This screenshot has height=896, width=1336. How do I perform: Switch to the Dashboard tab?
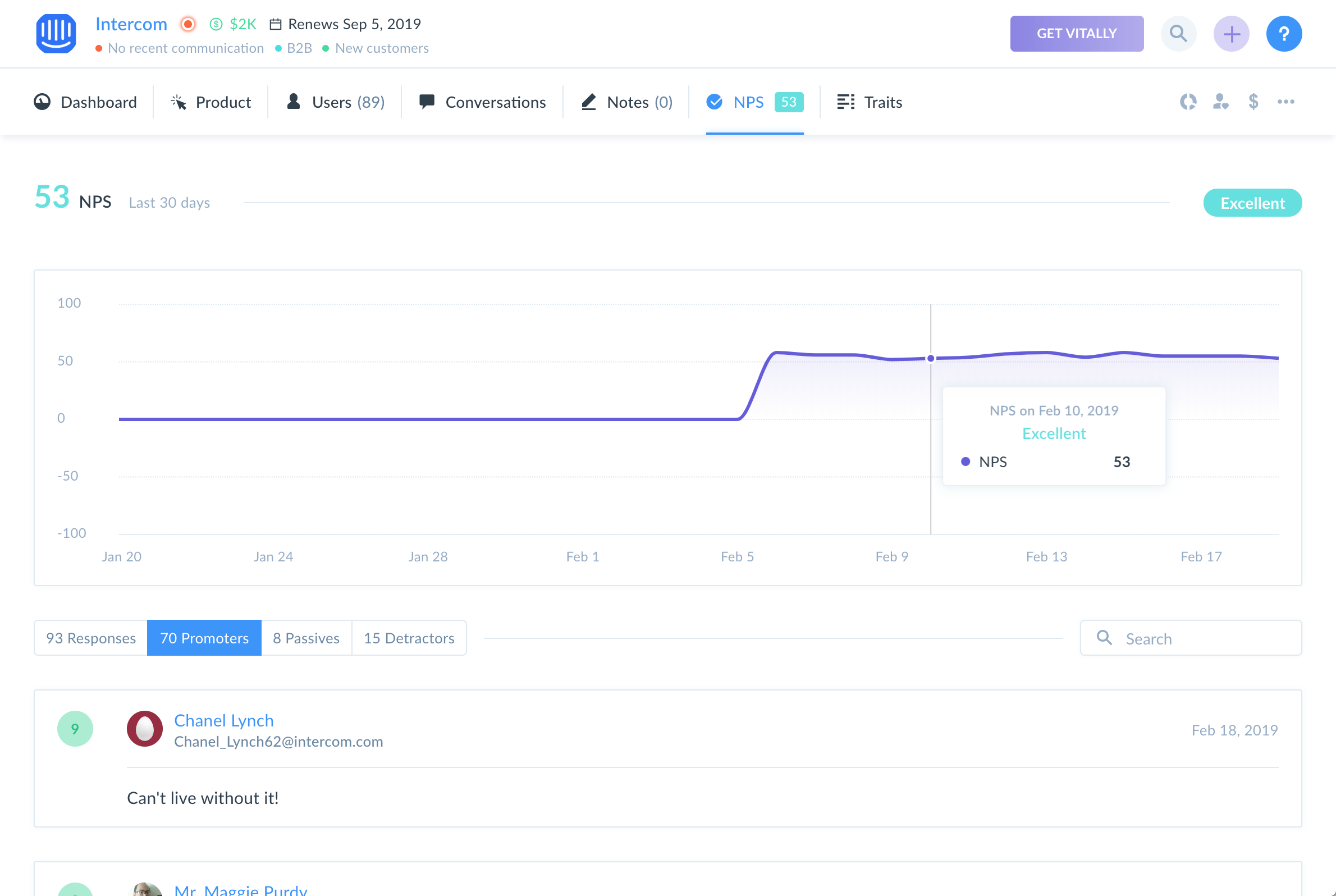pyautogui.click(x=86, y=102)
